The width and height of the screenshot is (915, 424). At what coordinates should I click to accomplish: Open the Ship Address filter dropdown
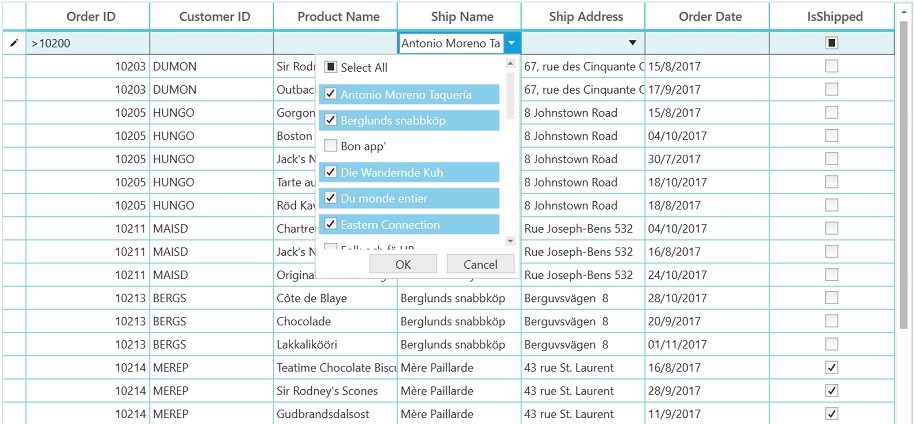tap(632, 43)
